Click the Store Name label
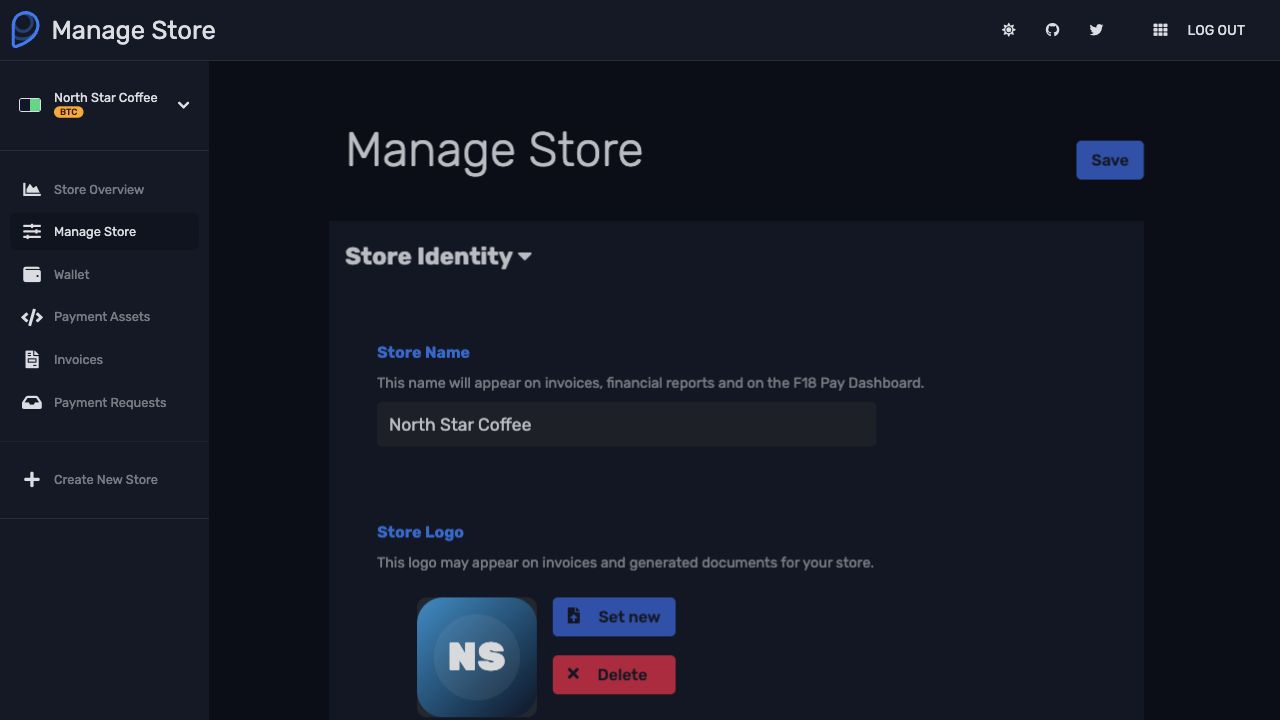 coord(423,352)
